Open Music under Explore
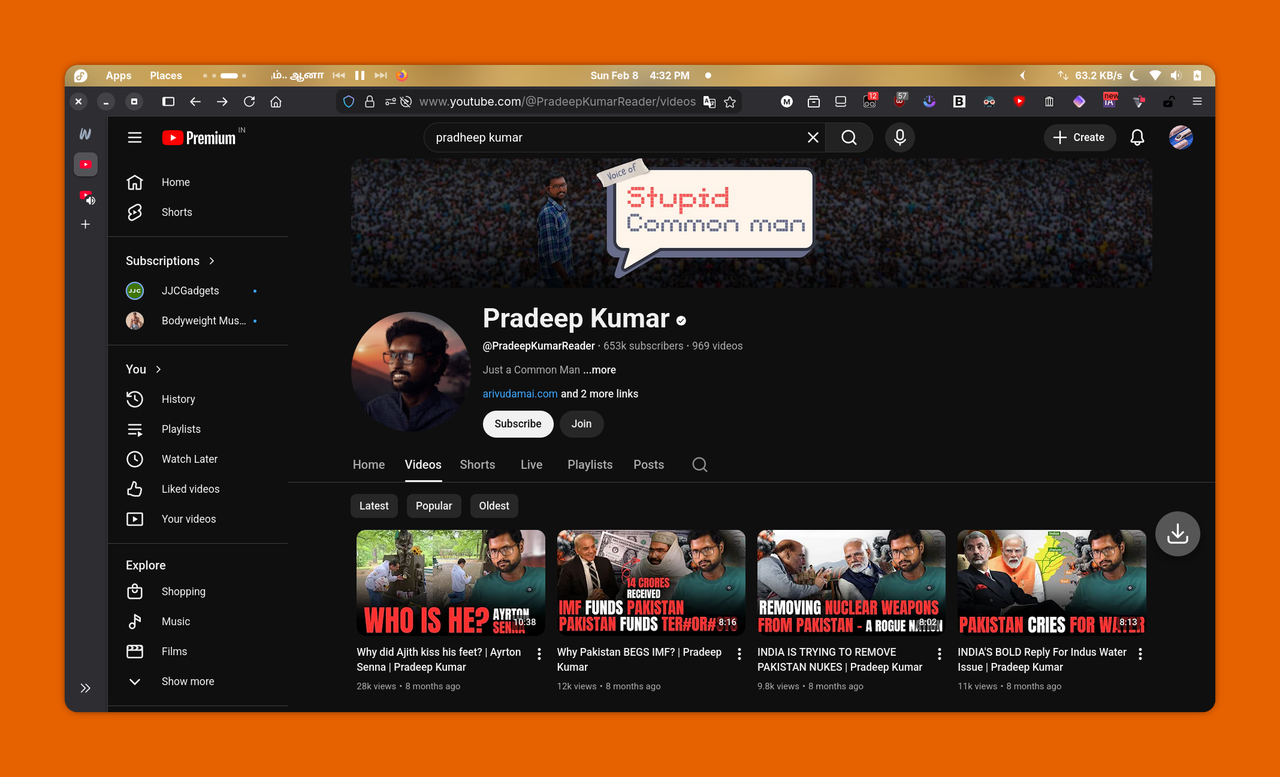The image size is (1280, 777). 198,621
